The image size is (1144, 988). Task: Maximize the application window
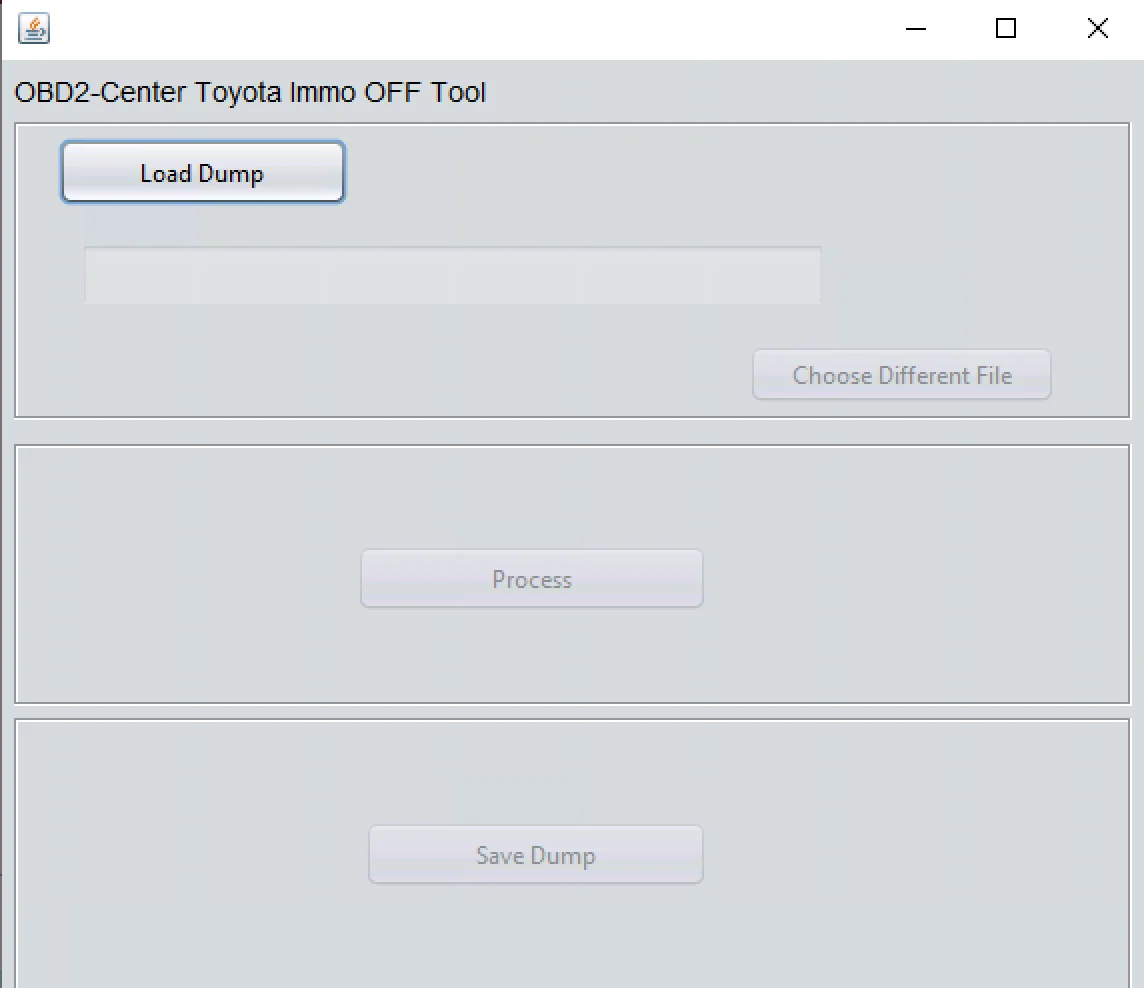click(x=1006, y=29)
